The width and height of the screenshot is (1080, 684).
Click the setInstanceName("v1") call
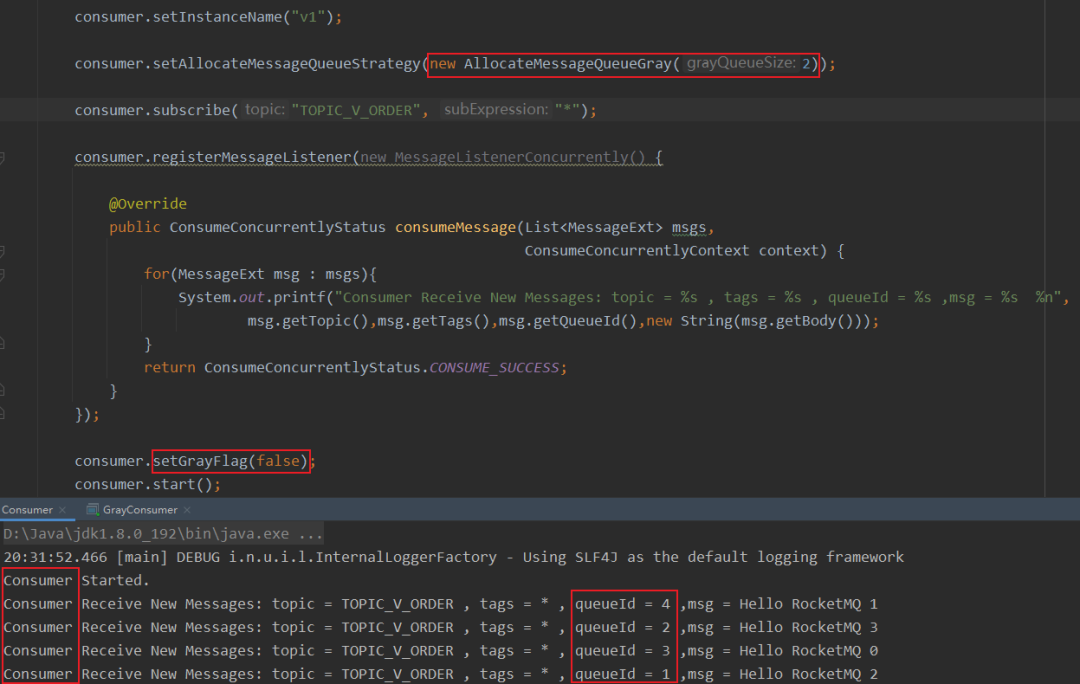coord(242,17)
